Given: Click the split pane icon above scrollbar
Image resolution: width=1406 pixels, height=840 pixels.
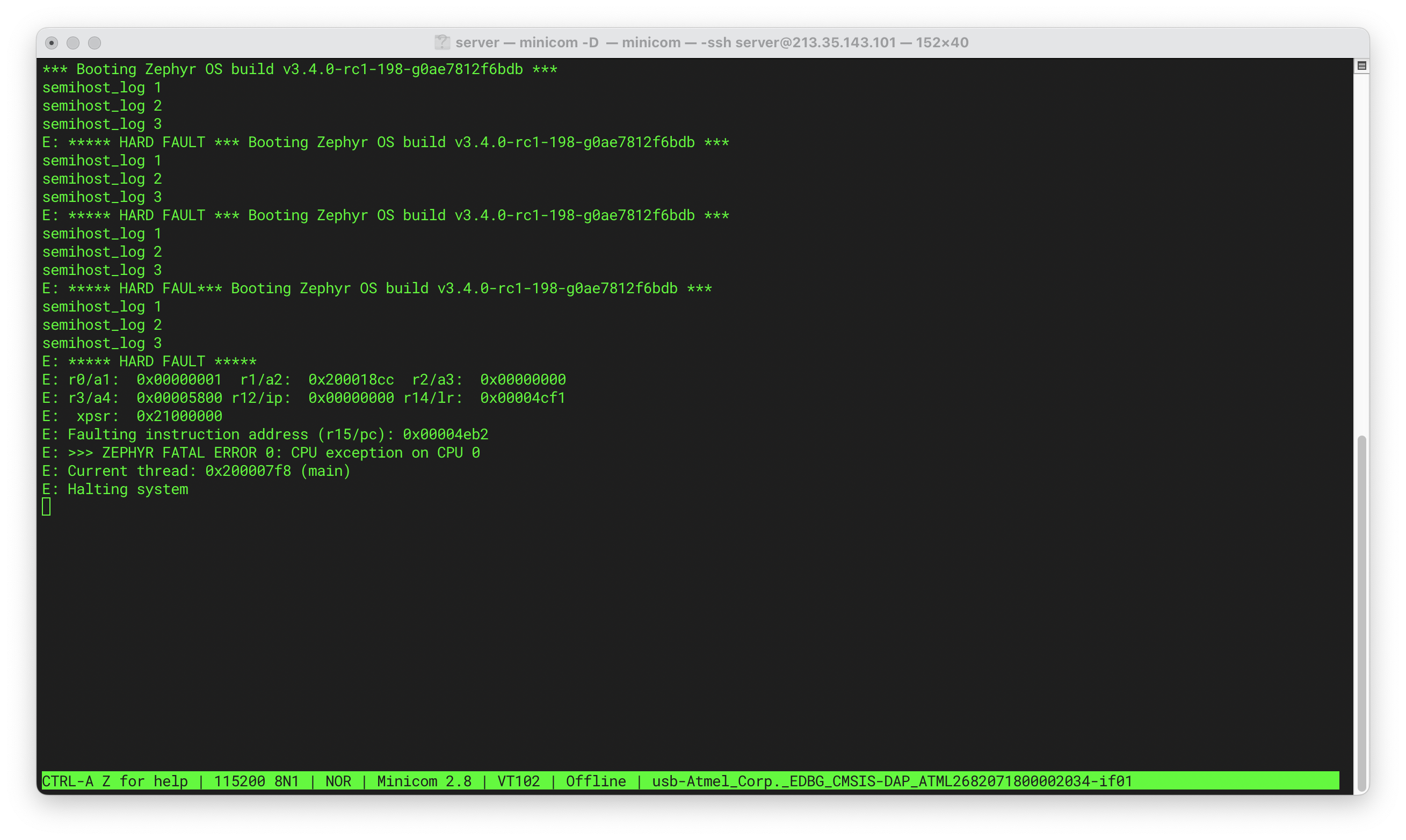Looking at the screenshot, I should 1361,66.
